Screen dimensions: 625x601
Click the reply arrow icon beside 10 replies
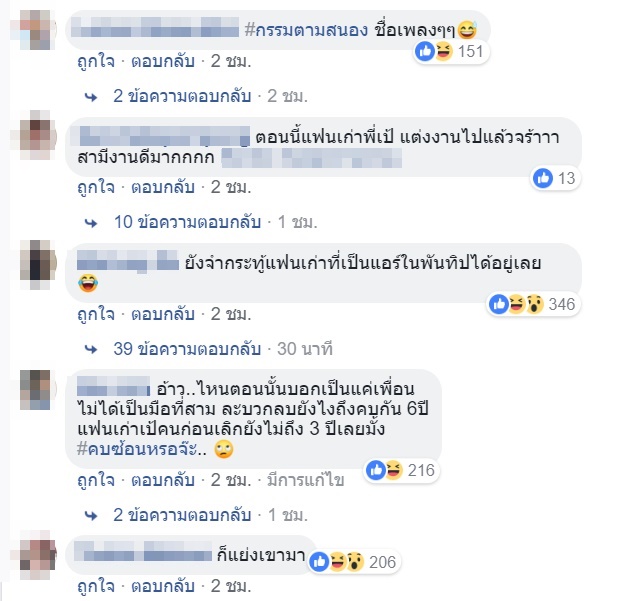click(91, 223)
